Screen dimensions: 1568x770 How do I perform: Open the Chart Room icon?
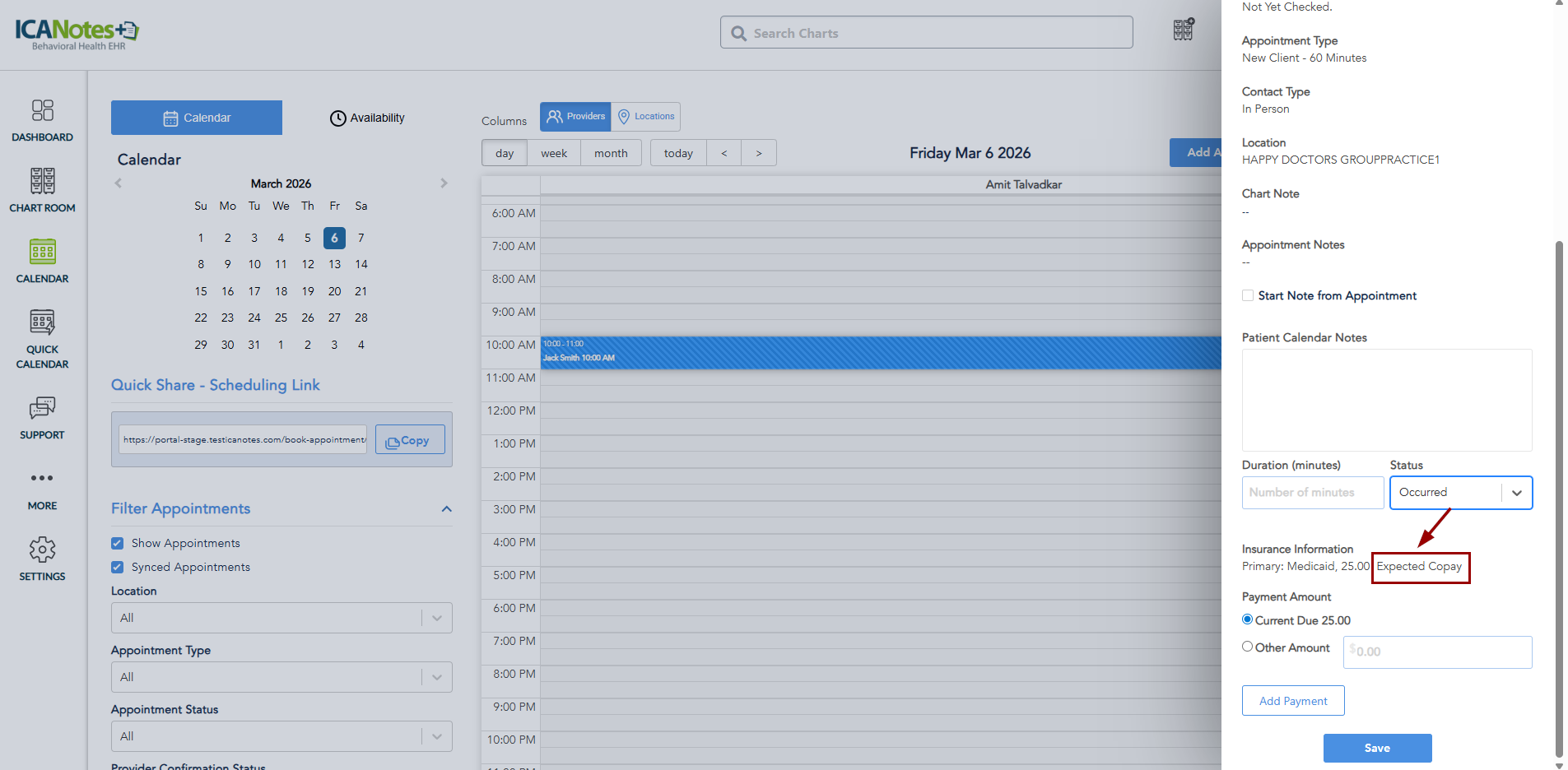point(42,182)
